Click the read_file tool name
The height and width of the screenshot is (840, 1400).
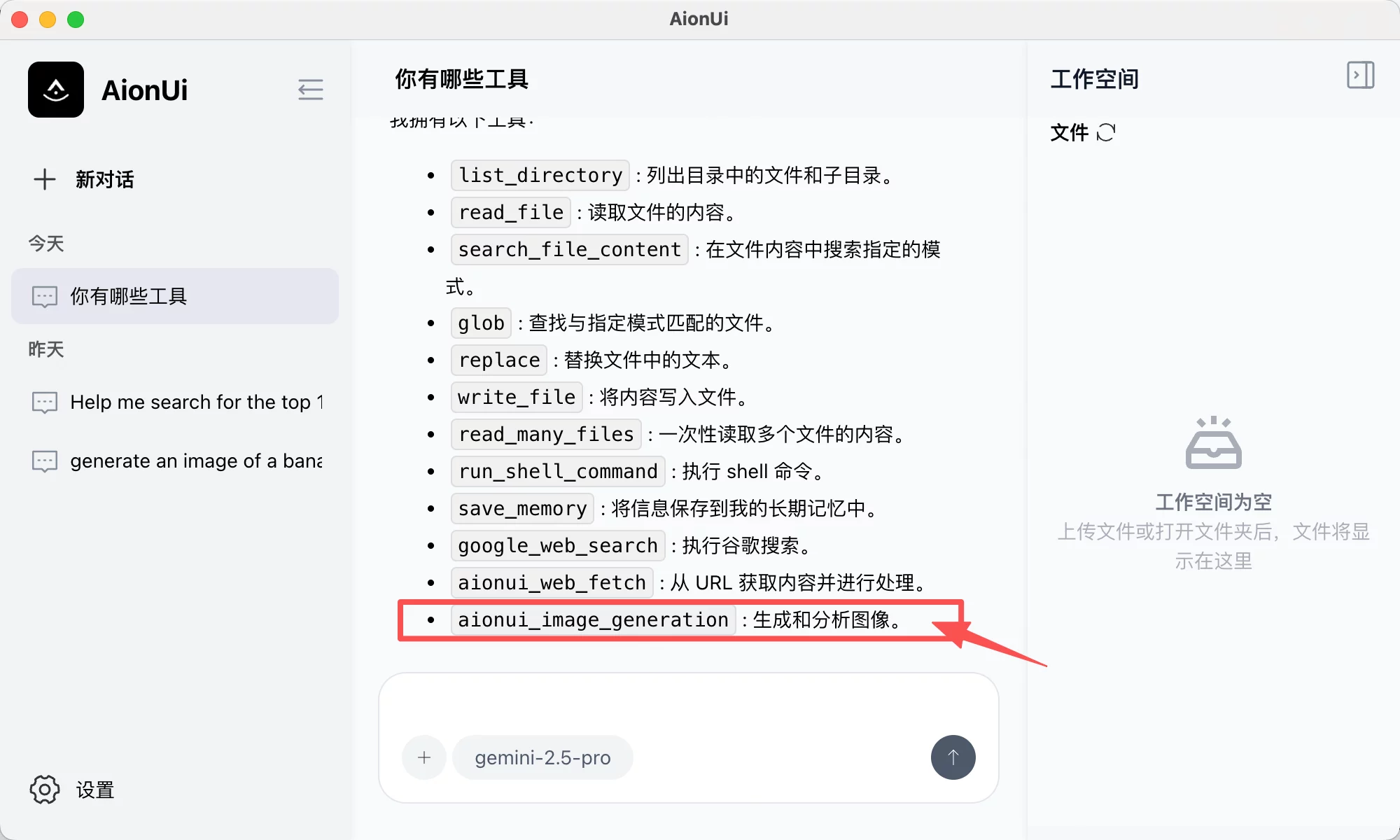pos(511,212)
